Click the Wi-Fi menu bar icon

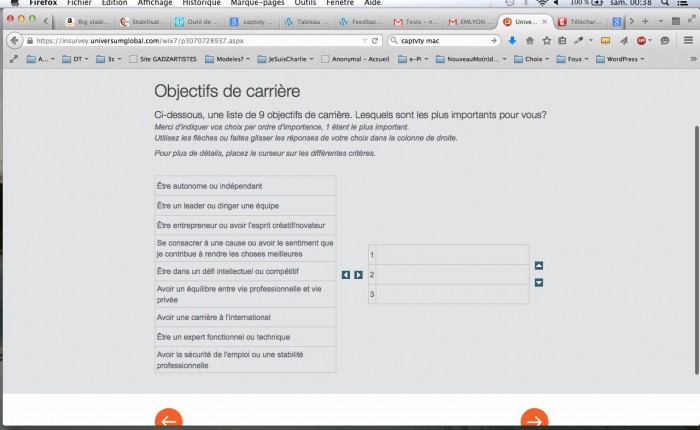click(x=542, y=3)
